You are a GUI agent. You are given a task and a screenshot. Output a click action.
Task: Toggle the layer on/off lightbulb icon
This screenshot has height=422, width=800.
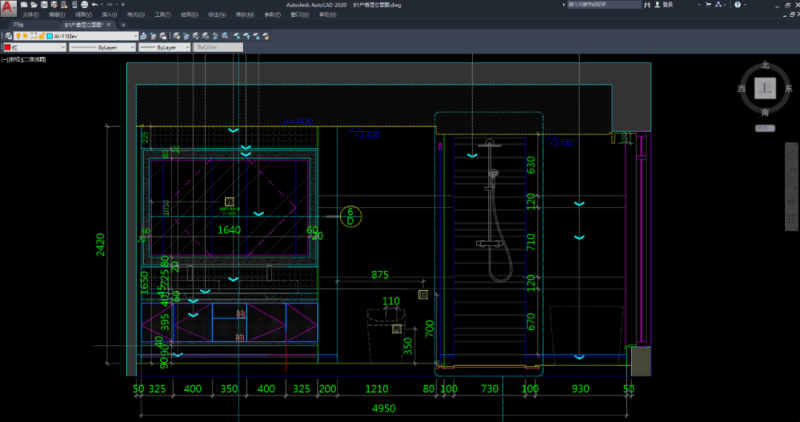pos(20,35)
